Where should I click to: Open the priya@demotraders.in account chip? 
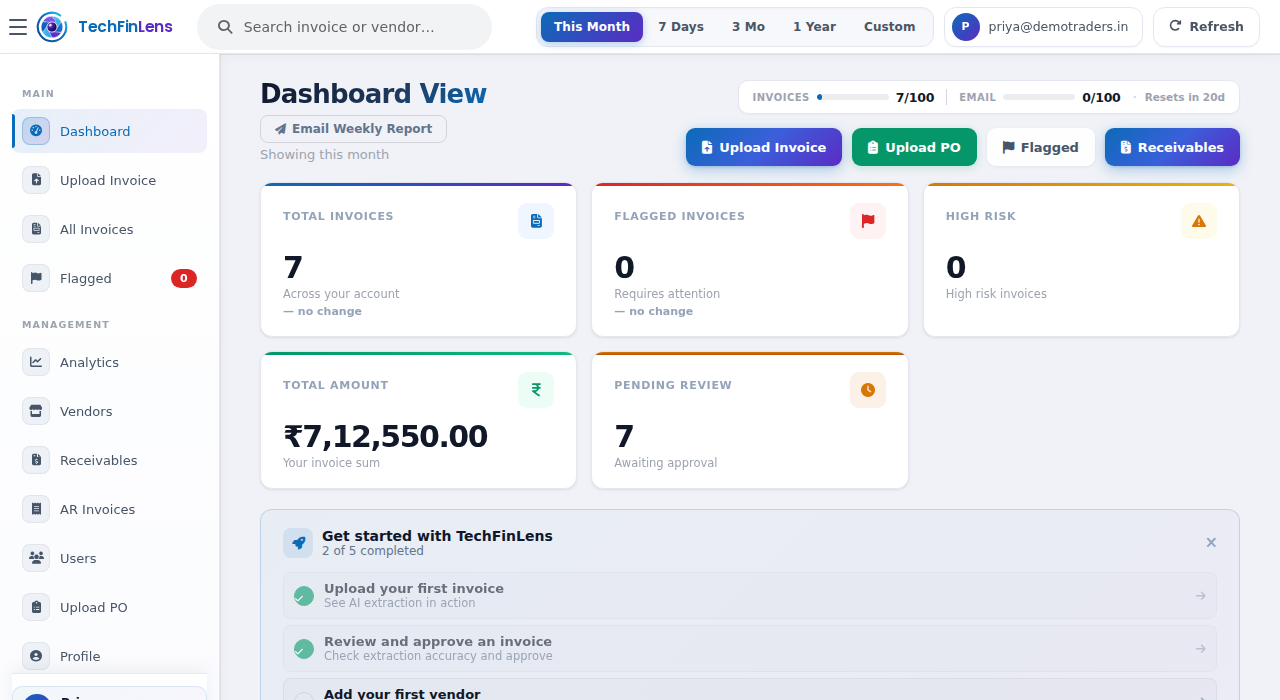[x=1043, y=27]
